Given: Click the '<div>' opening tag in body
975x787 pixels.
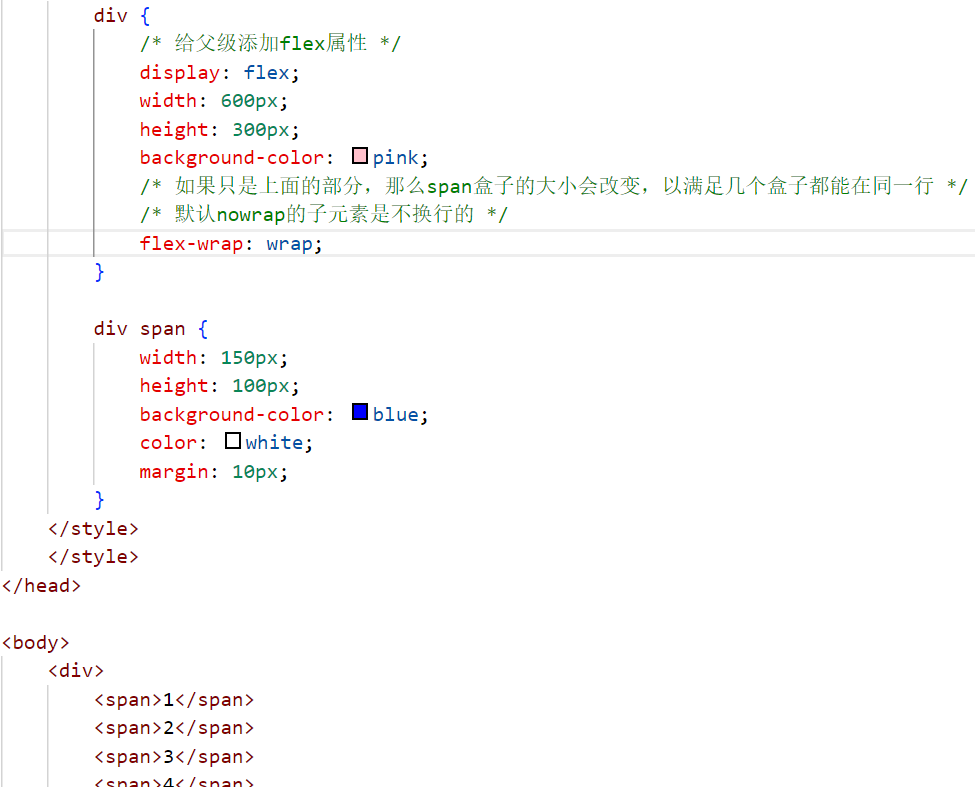Looking at the screenshot, I should (76, 671).
